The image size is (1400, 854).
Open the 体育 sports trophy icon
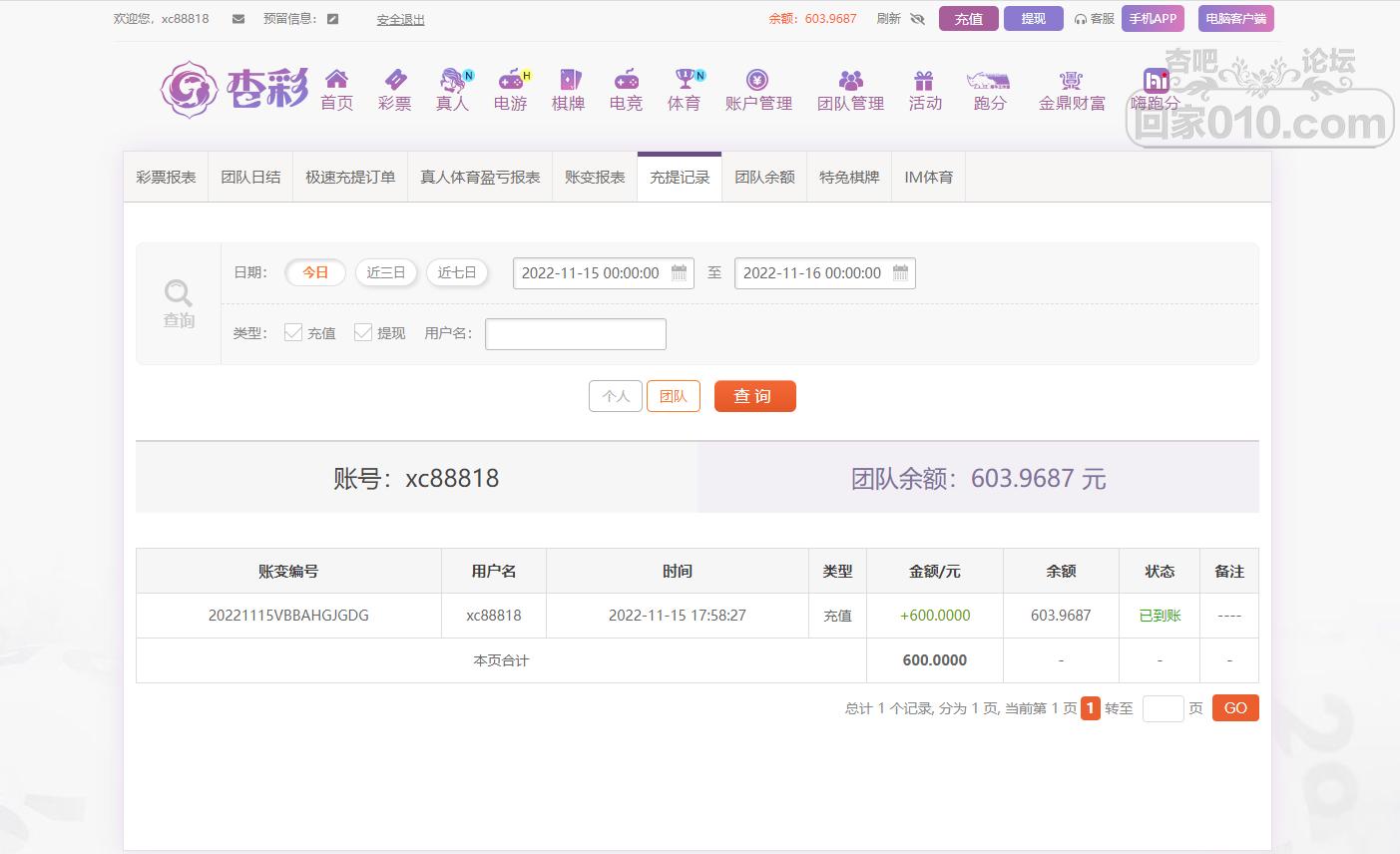tap(685, 80)
